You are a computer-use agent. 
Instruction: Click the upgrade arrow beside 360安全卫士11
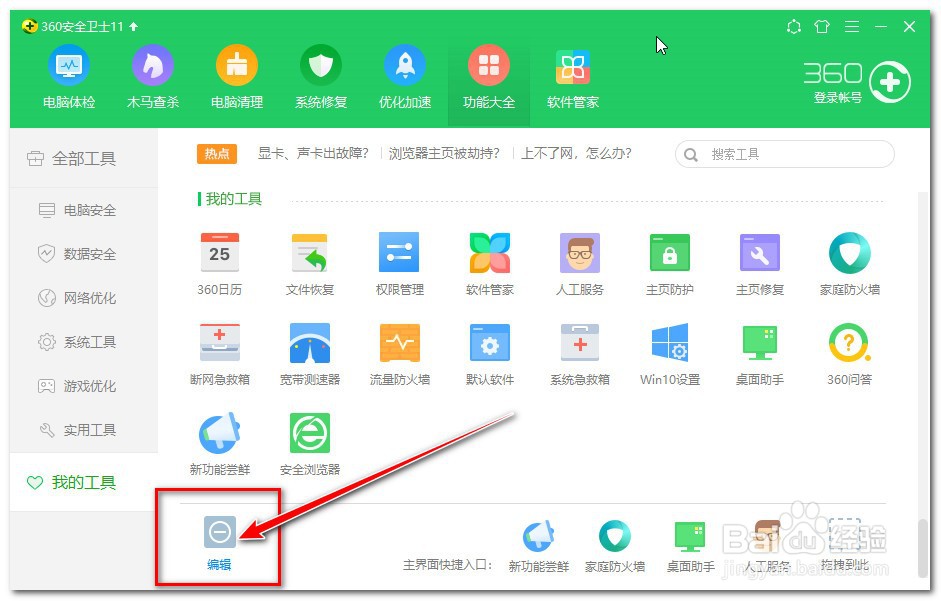point(134,26)
